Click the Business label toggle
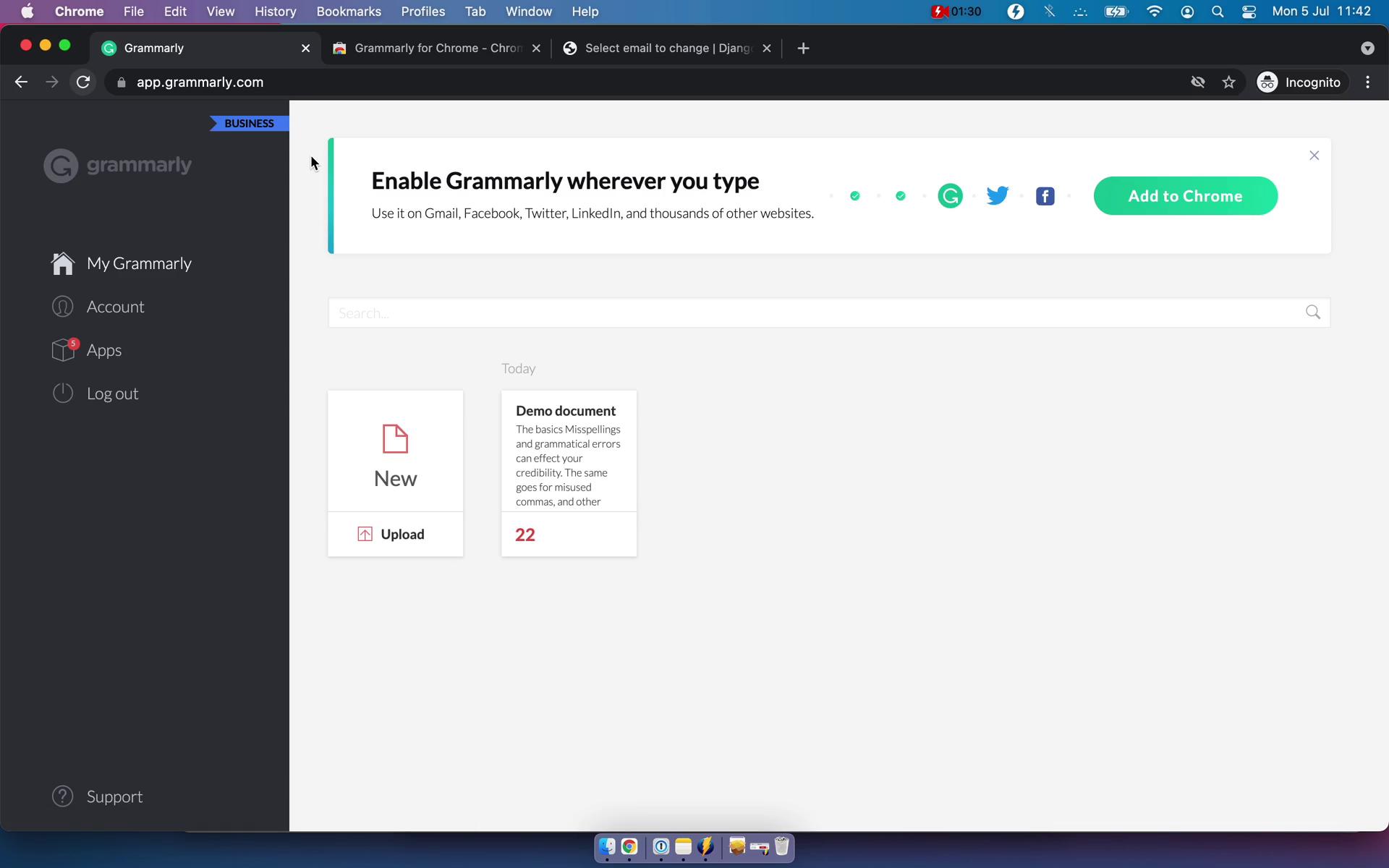Image resolution: width=1389 pixels, height=868 pixels. [248, 122]
